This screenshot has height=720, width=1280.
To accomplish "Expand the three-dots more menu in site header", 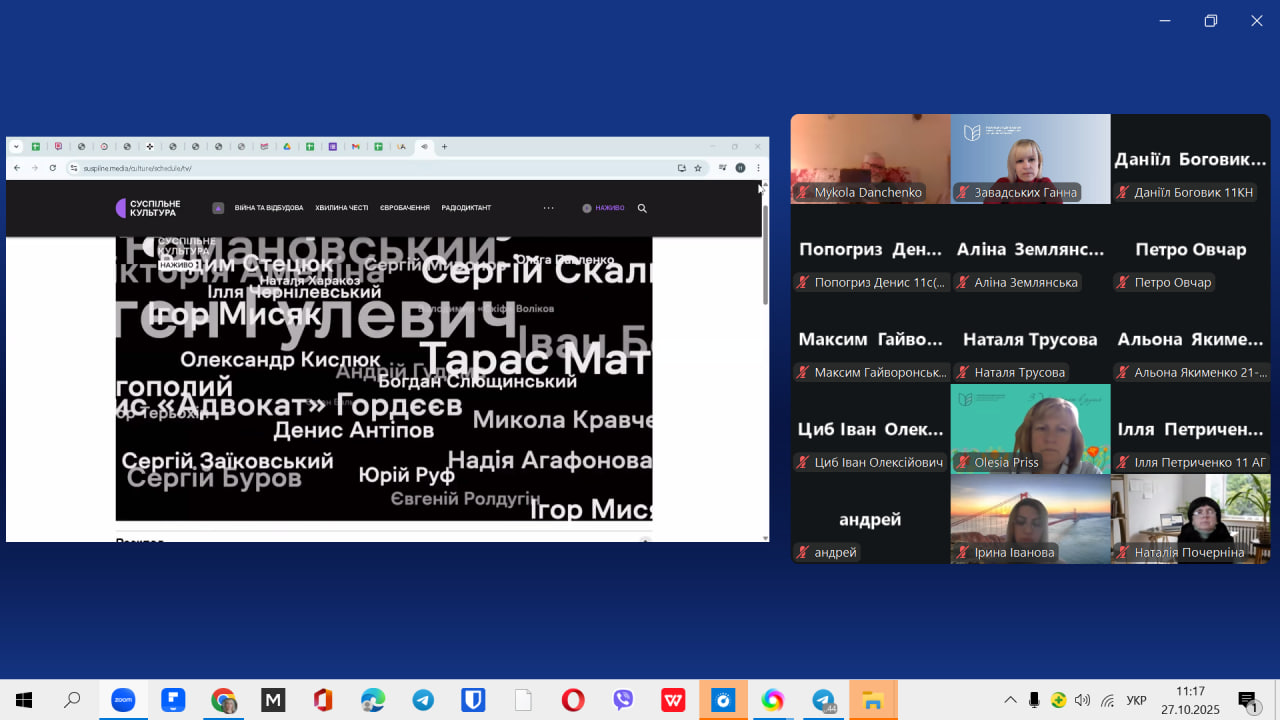I will click(548, 208).
